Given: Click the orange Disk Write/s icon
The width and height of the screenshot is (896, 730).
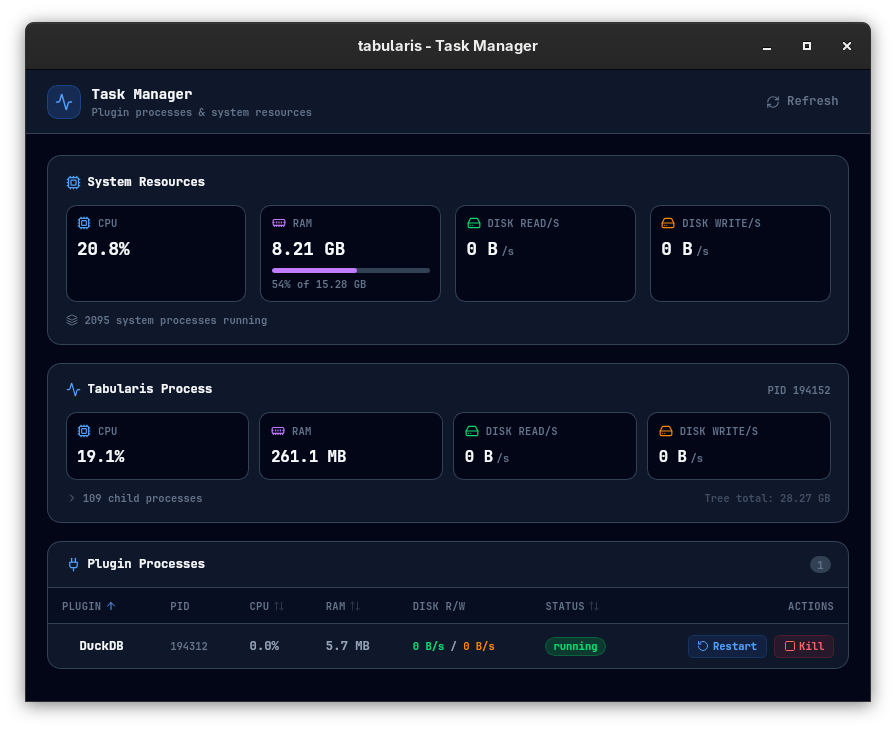Looking at the screenshot, I should (x=666, y=223).
